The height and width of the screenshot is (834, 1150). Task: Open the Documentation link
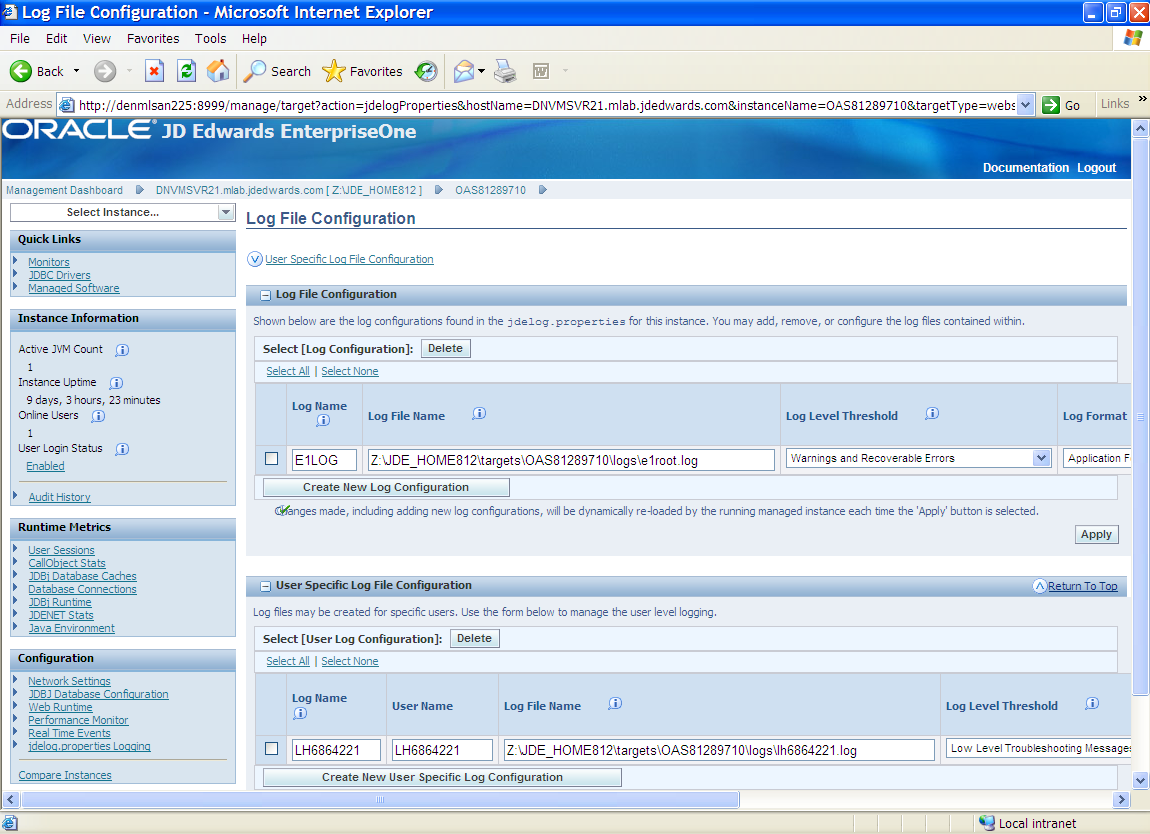click(x=1025, y=168)
